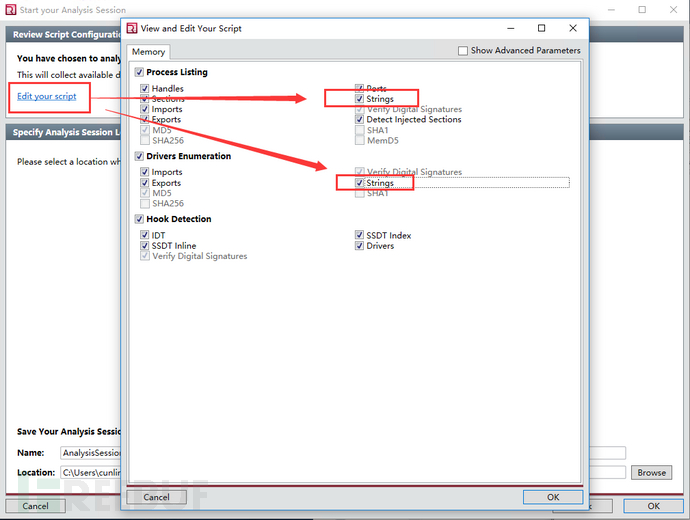The image size is (690, 520).
Task: Enable SHA1 under Process Listing
Action: point(360,130)
